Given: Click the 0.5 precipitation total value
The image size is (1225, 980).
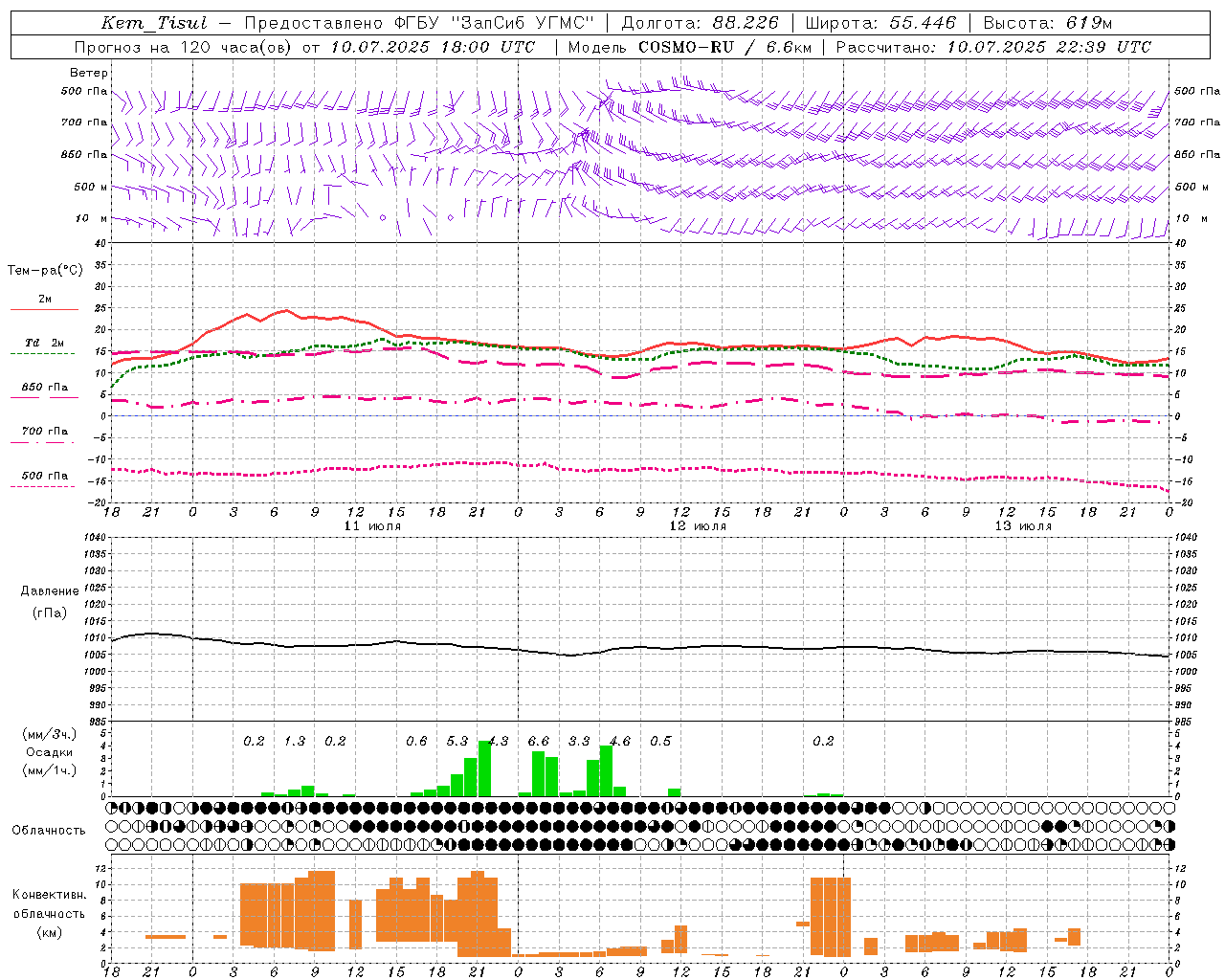Looking at the screenshot, I should [x=660, y=741].
